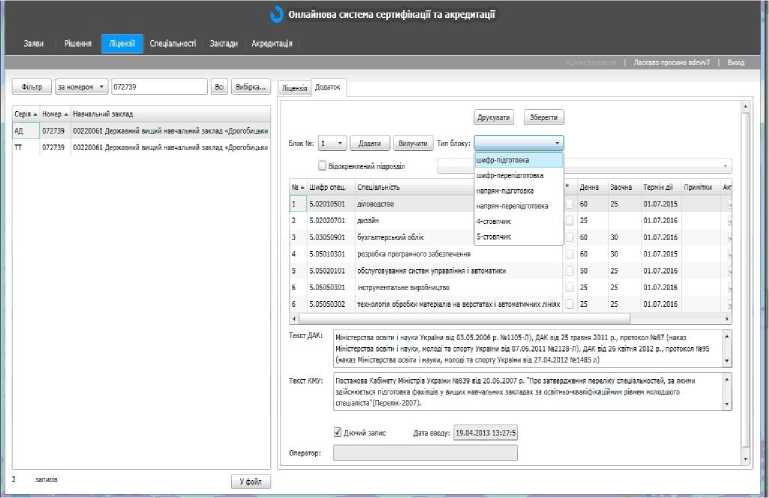This screenshot has height=498, width=769.
Task: Switch to the Спеціальності navigation tab
Action: (172, 44)
